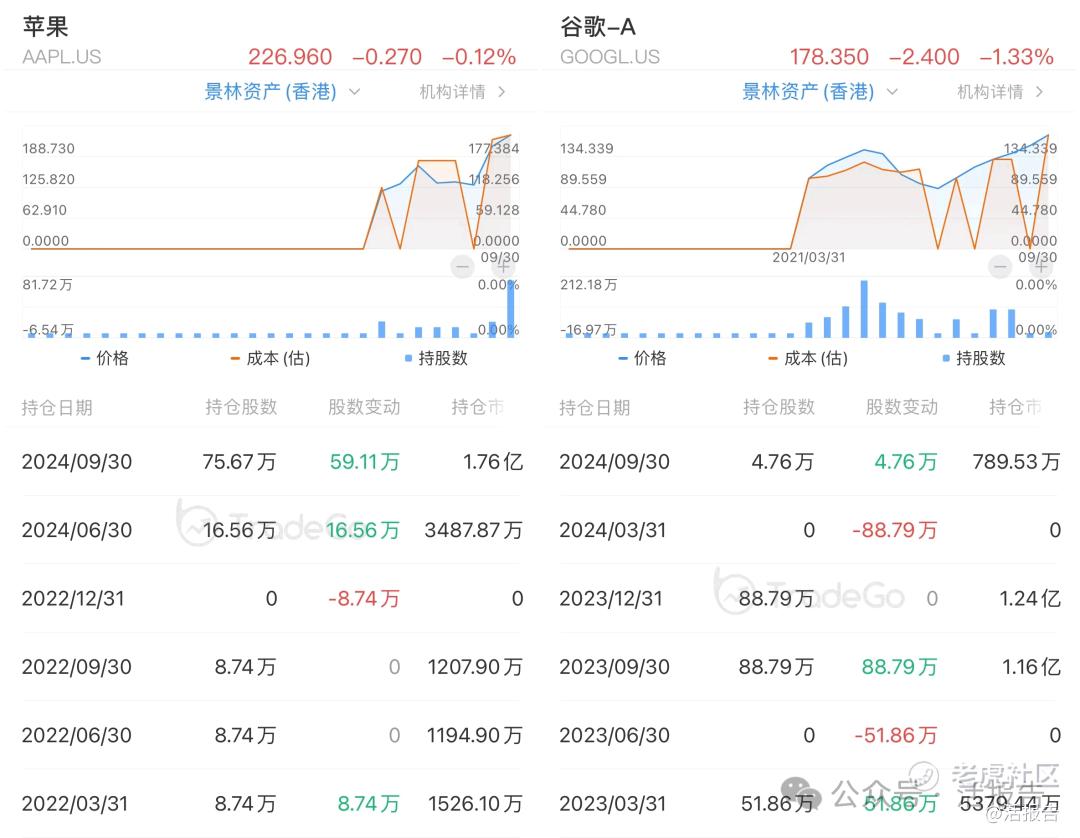Click 2021/03/31 date marker on Google chart
The image size is (1080, 838).
click(809, 258)
